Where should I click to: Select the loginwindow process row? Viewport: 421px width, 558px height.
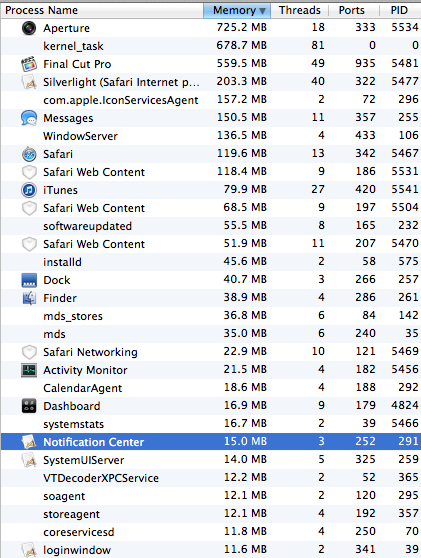[x=211, y=549]
